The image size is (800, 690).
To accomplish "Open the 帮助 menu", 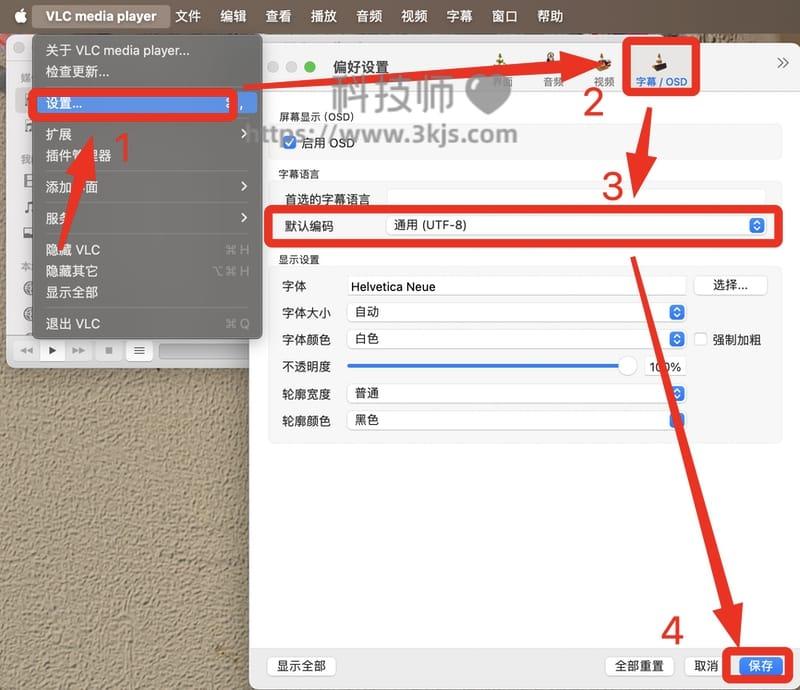I will point(550,16).
